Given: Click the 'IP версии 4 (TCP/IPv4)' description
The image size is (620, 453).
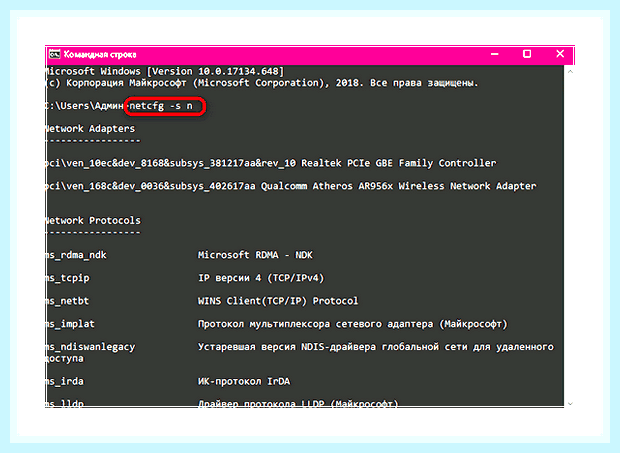Looking at the screenshot, I should pos(261,278).
